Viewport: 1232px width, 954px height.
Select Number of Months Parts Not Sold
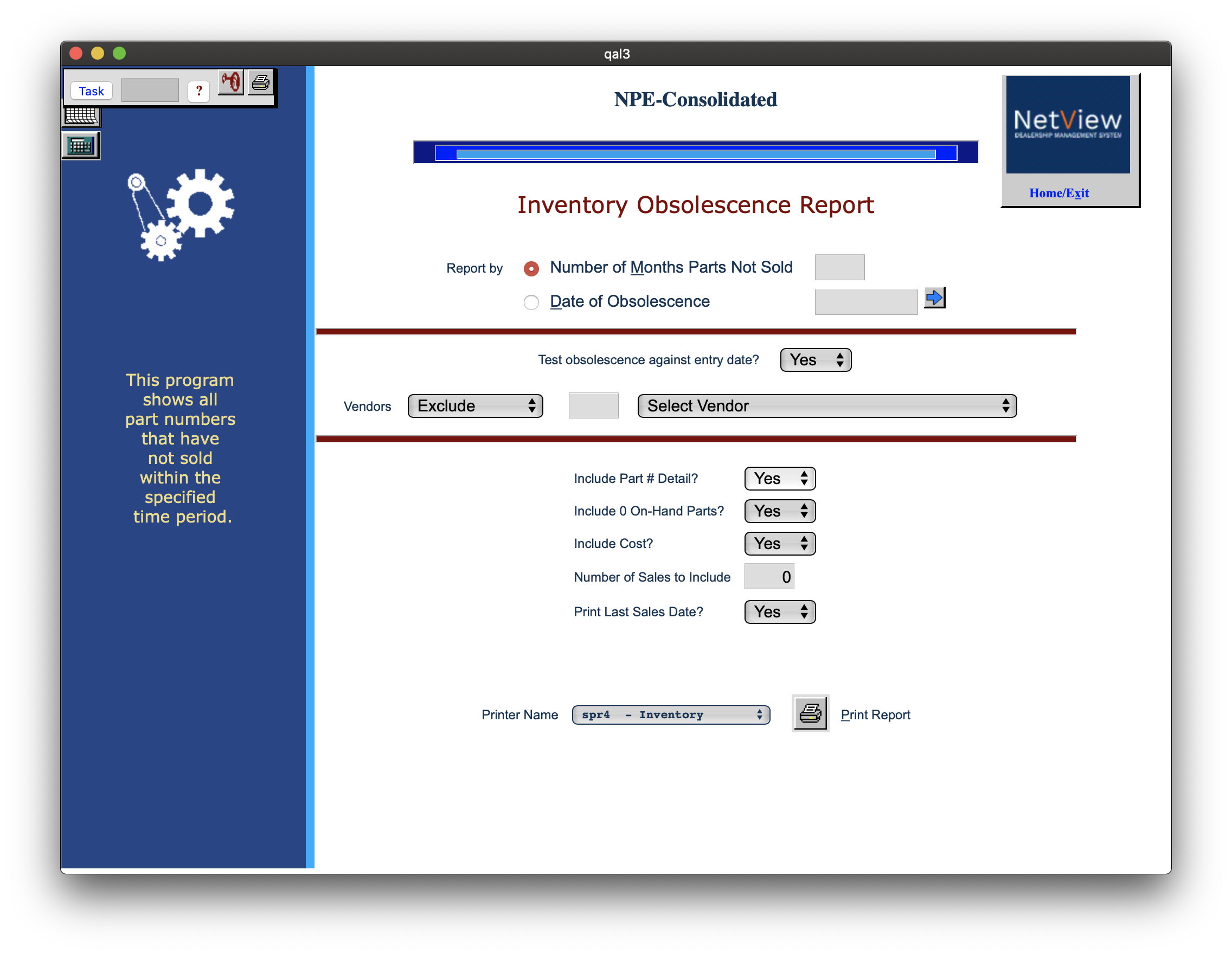pyautogui.click(x=531, y=268)
